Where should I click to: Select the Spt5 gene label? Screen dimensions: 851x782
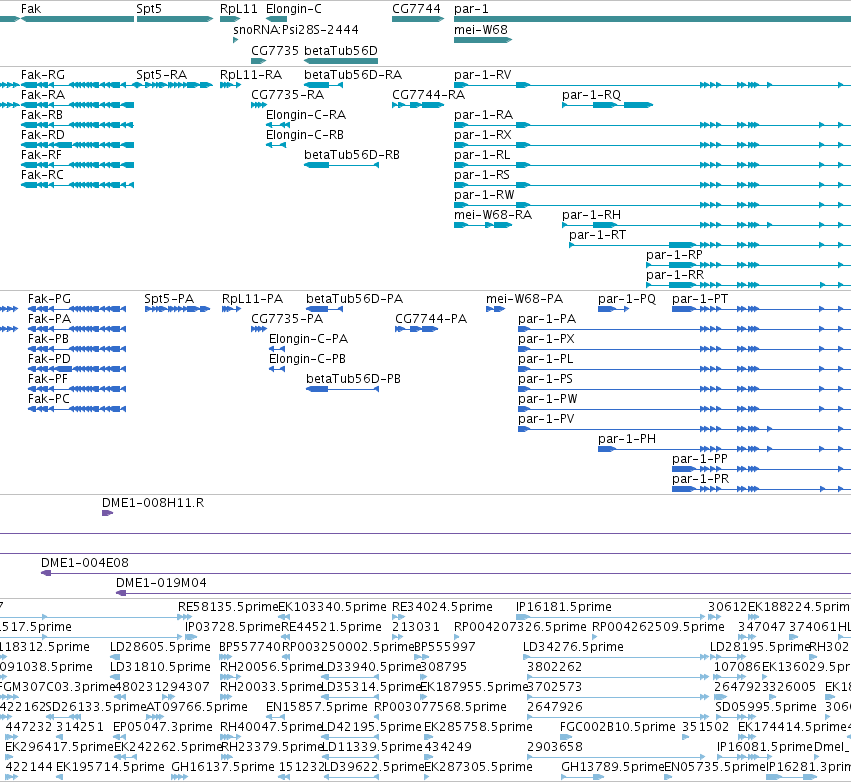pos(149,9)
